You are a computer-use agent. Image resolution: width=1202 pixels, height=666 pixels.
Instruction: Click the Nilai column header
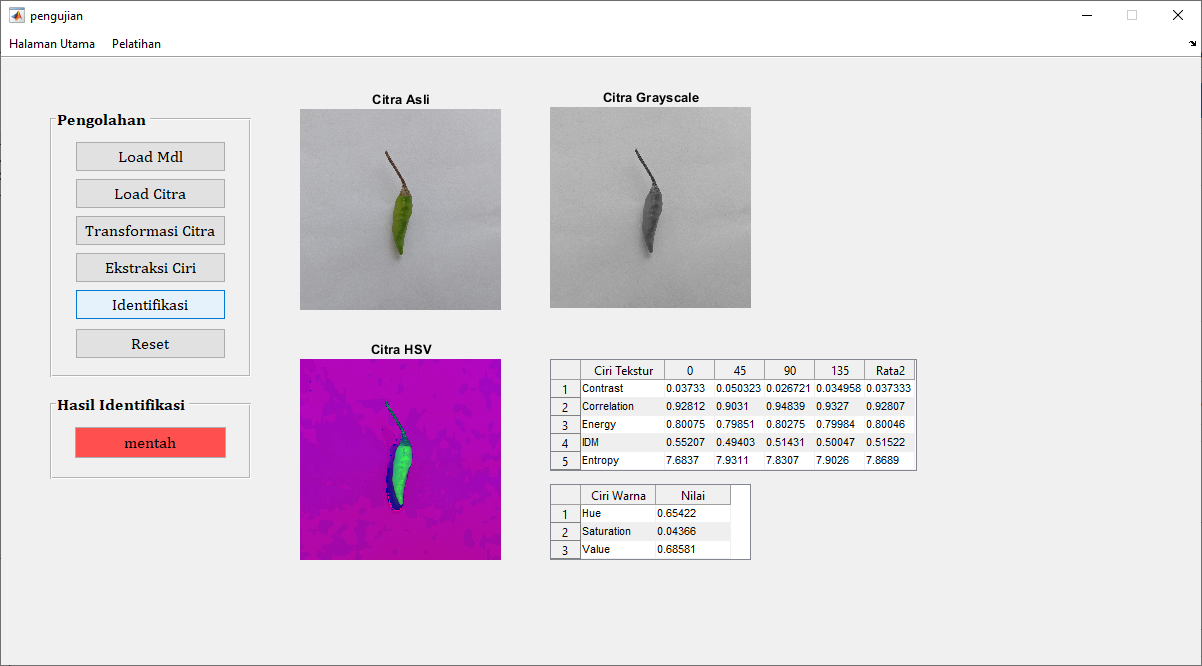(692, 495)
